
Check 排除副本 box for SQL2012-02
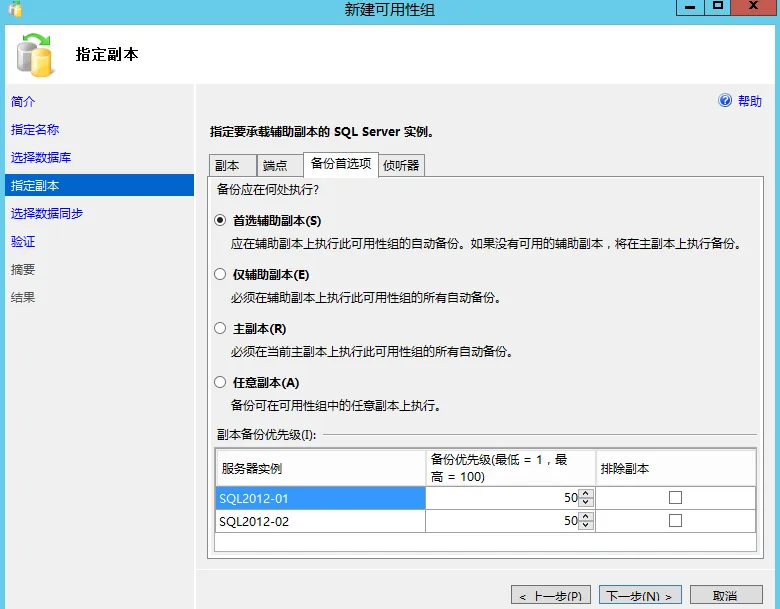pyautogui.click(x=675, y=520)
